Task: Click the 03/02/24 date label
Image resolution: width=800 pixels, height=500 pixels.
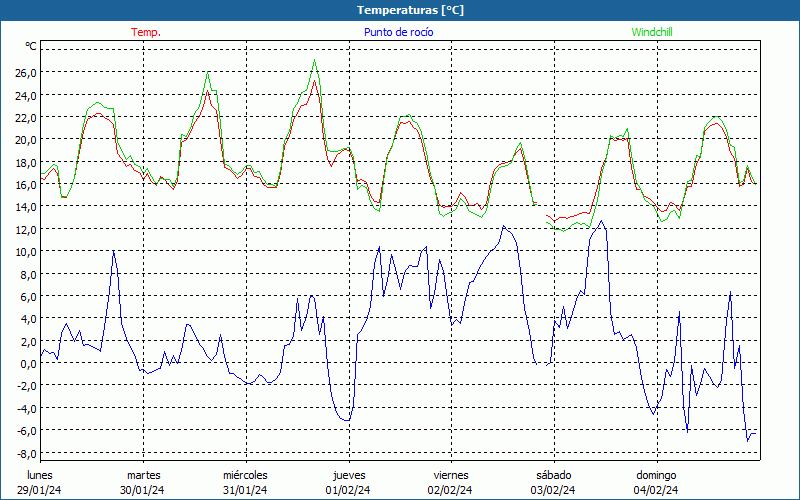Action: click(553, 490)
